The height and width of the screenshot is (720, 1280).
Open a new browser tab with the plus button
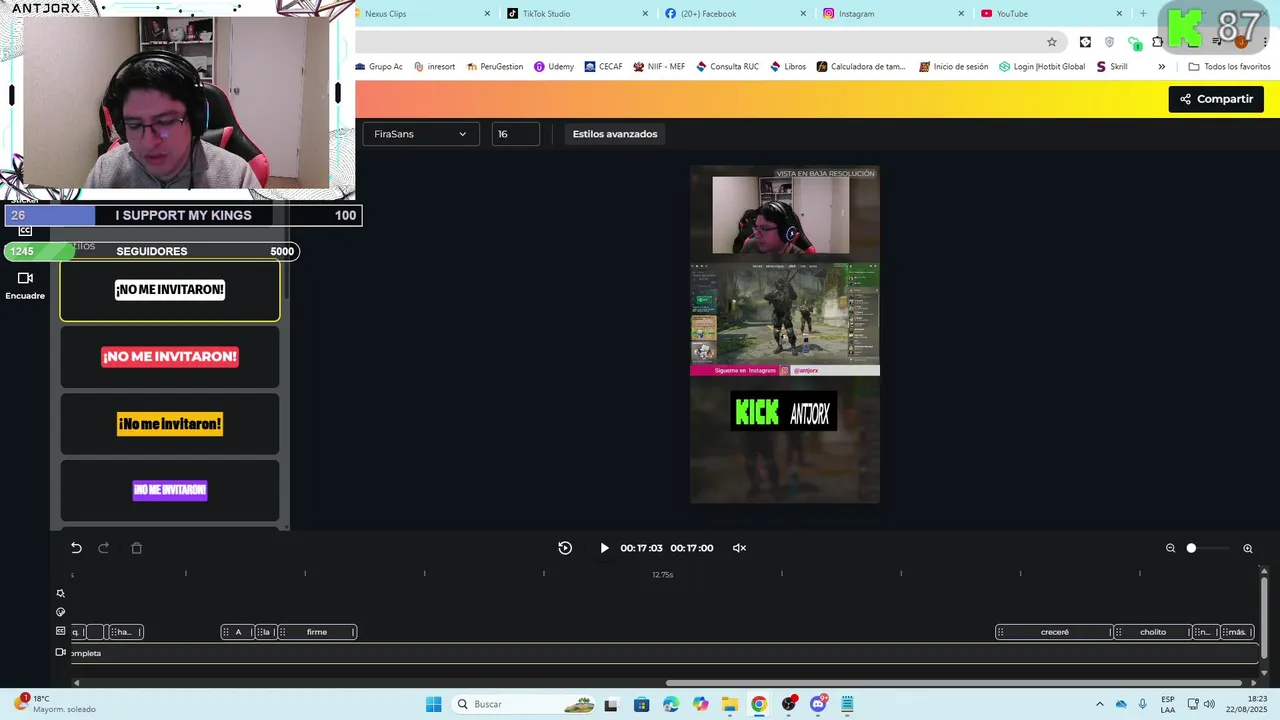pyautogui.click(x=1143, y=14)
